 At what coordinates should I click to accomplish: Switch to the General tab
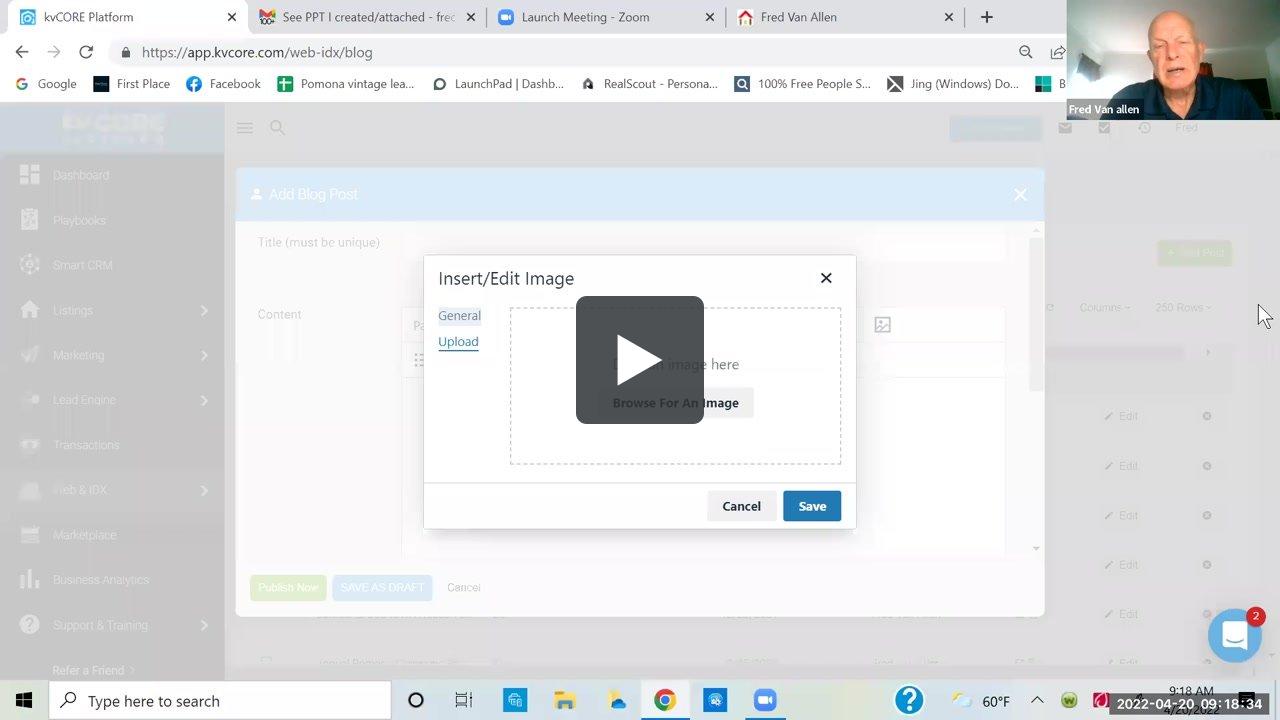coord(459,316)
